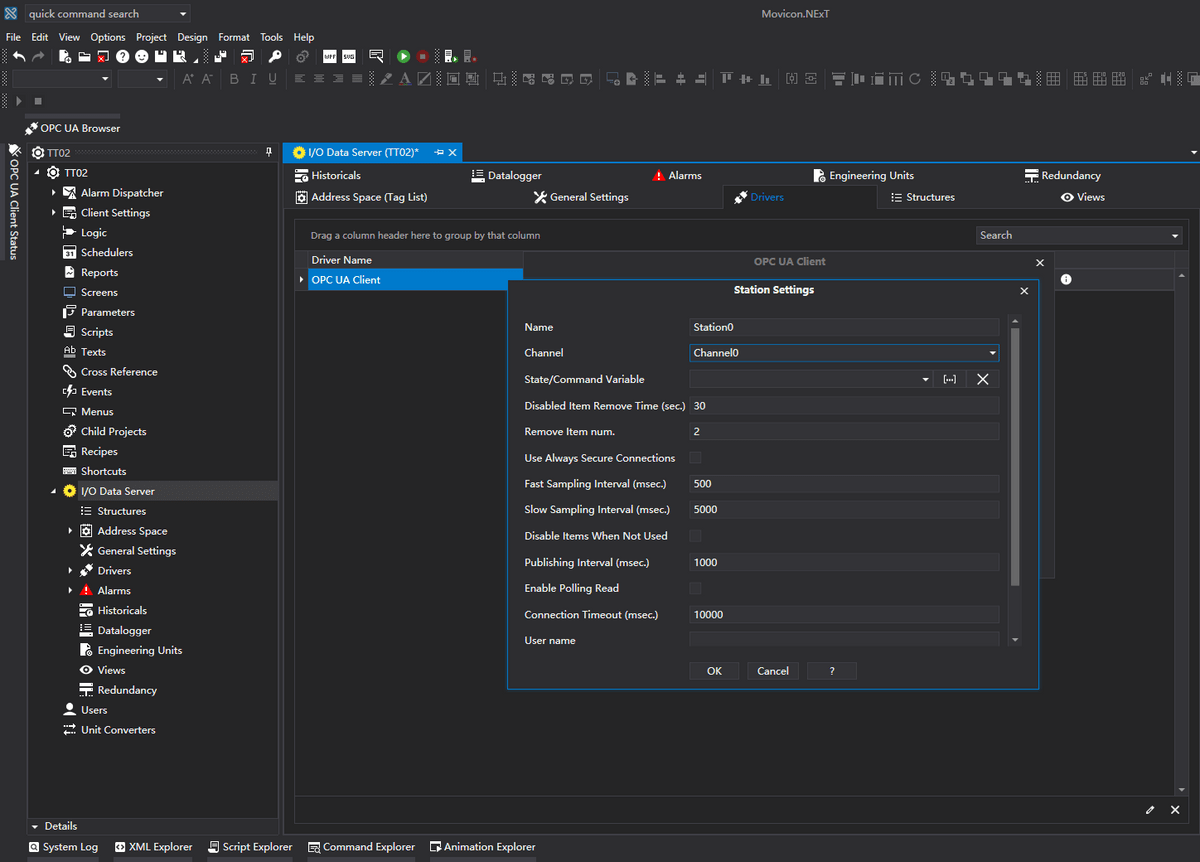The image size is (1200, 862).
Task: Select Screens in the project tree
Action: tap(99, 292)
